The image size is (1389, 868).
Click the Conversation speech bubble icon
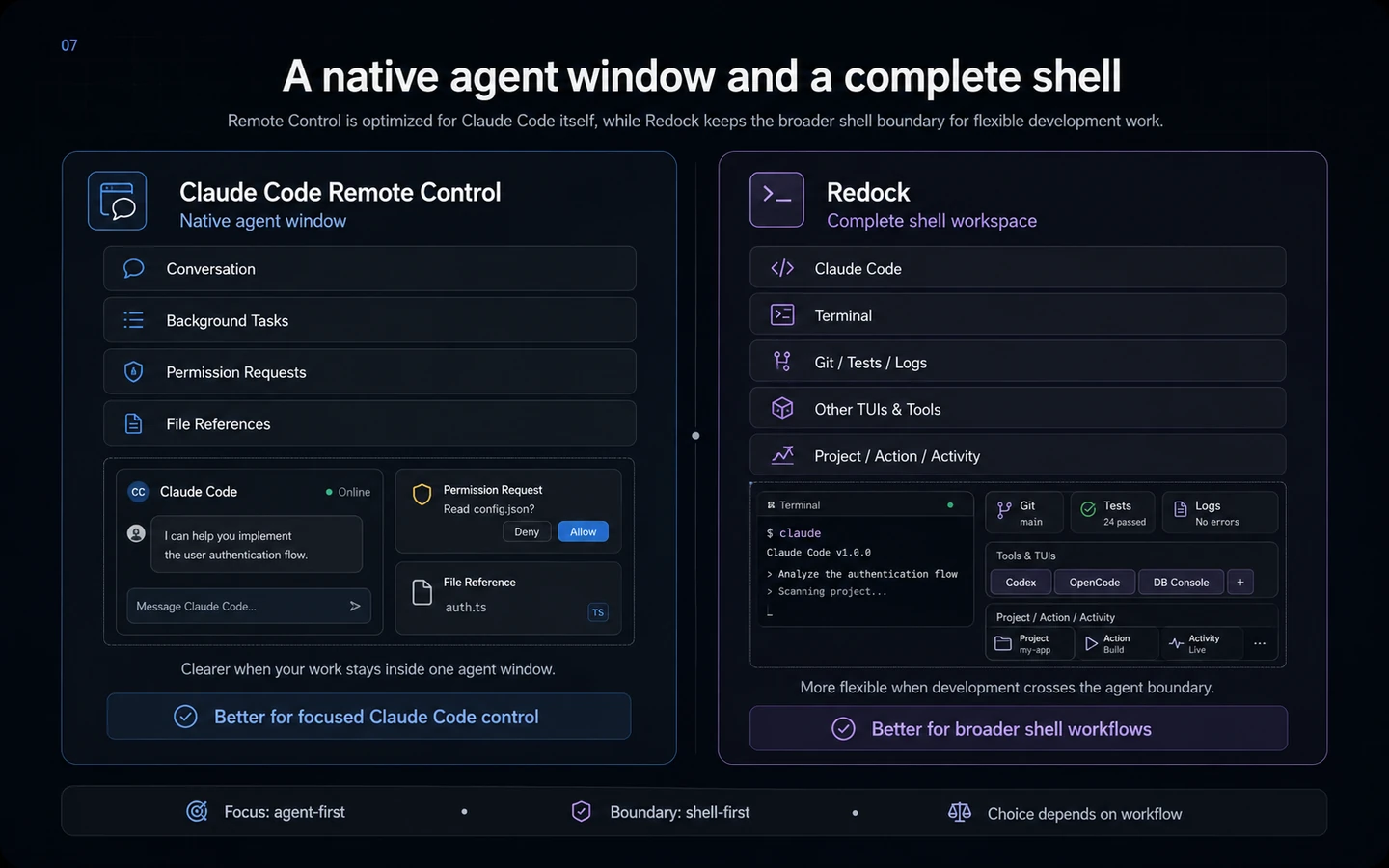[134, 268]
